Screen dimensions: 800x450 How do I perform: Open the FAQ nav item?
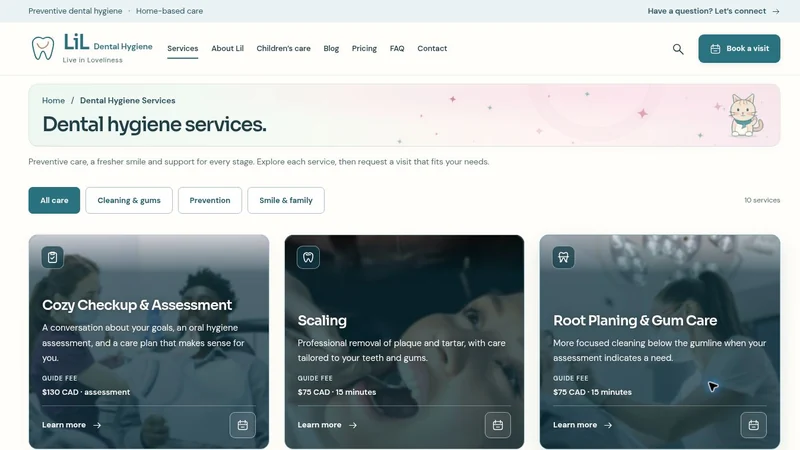click(397, 48)
